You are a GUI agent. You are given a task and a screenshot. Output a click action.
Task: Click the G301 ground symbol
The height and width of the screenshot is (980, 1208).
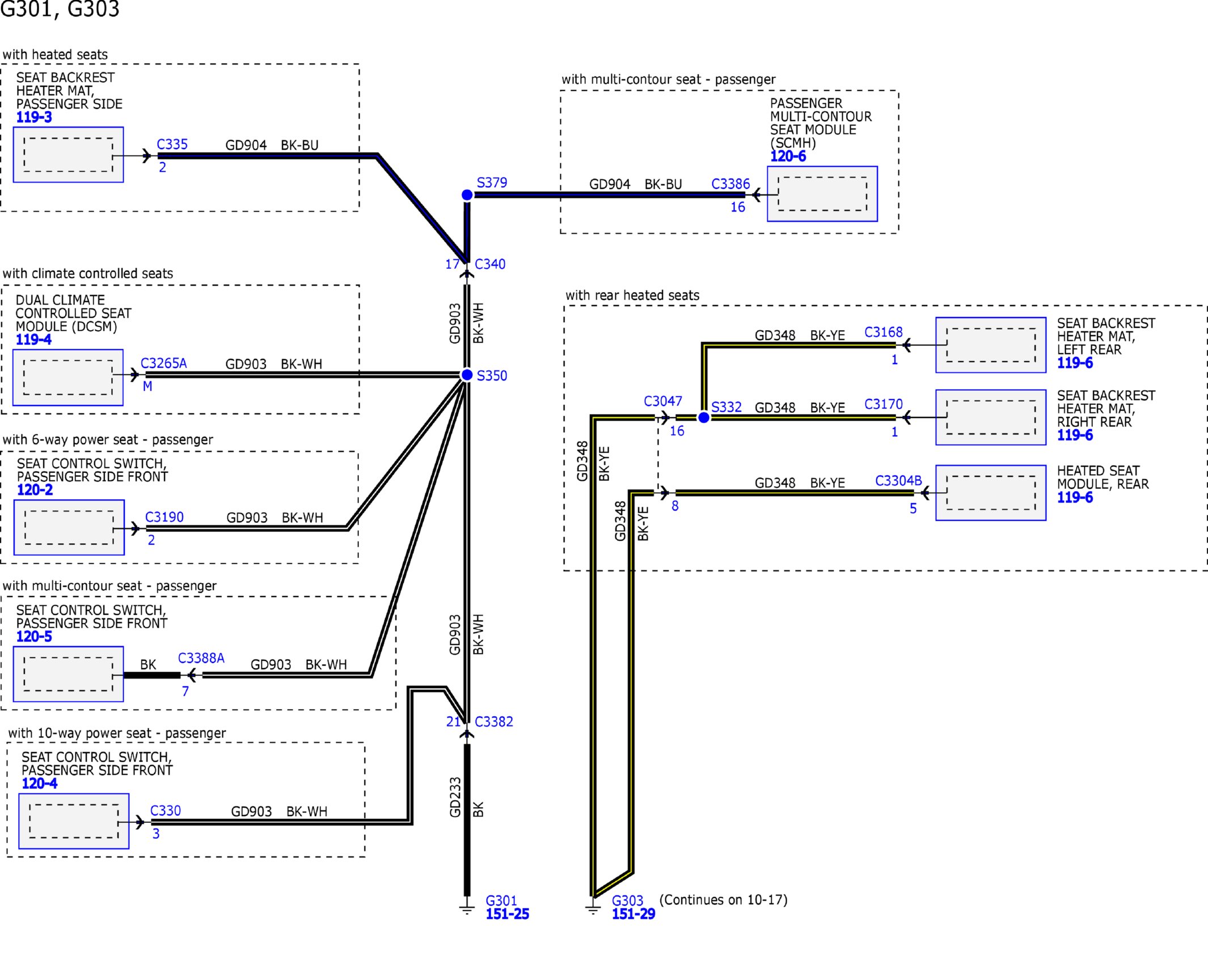[467, 909]
